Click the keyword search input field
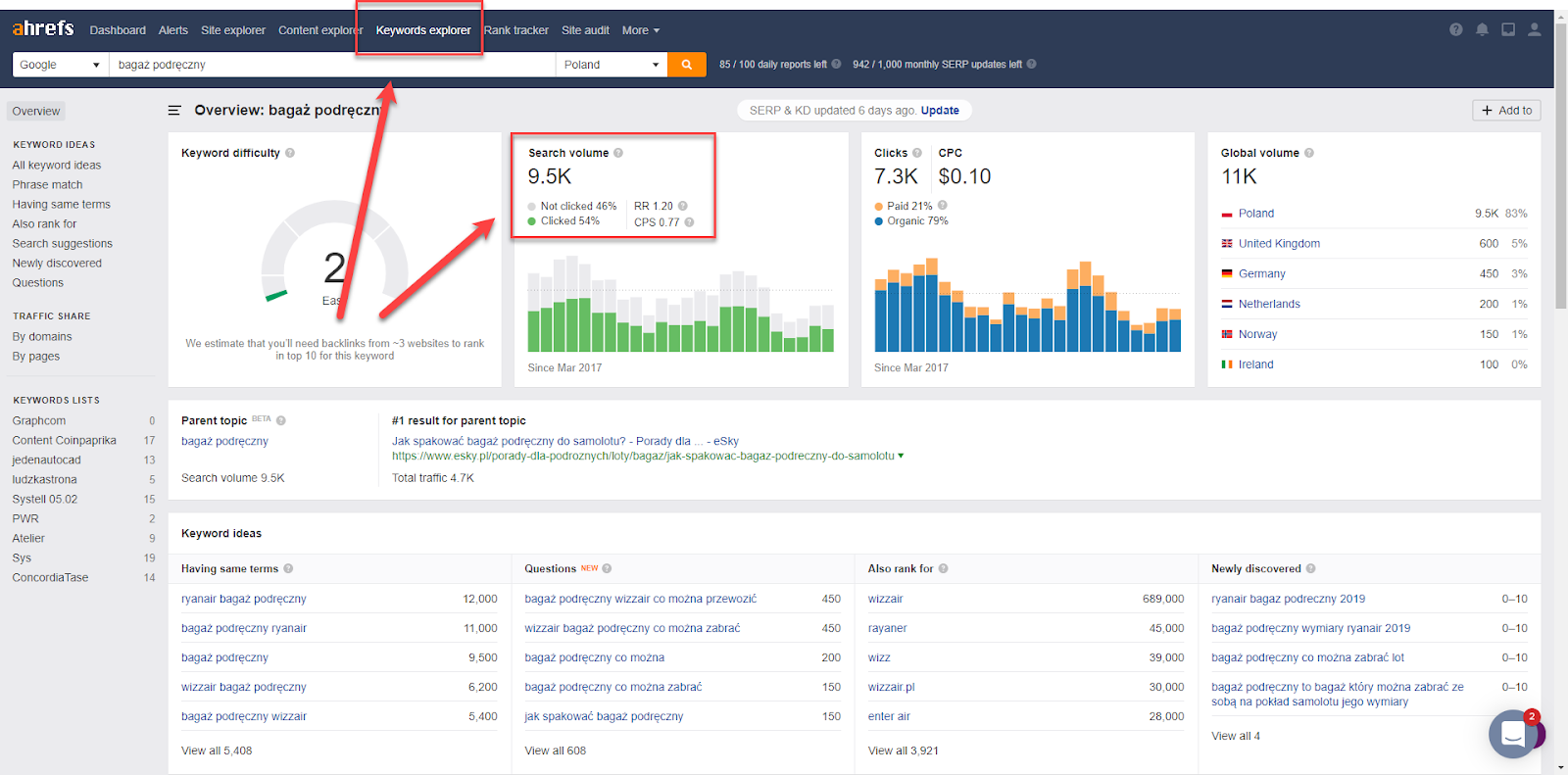Viewport: 1568px width, 775px height. click(332, 65)
